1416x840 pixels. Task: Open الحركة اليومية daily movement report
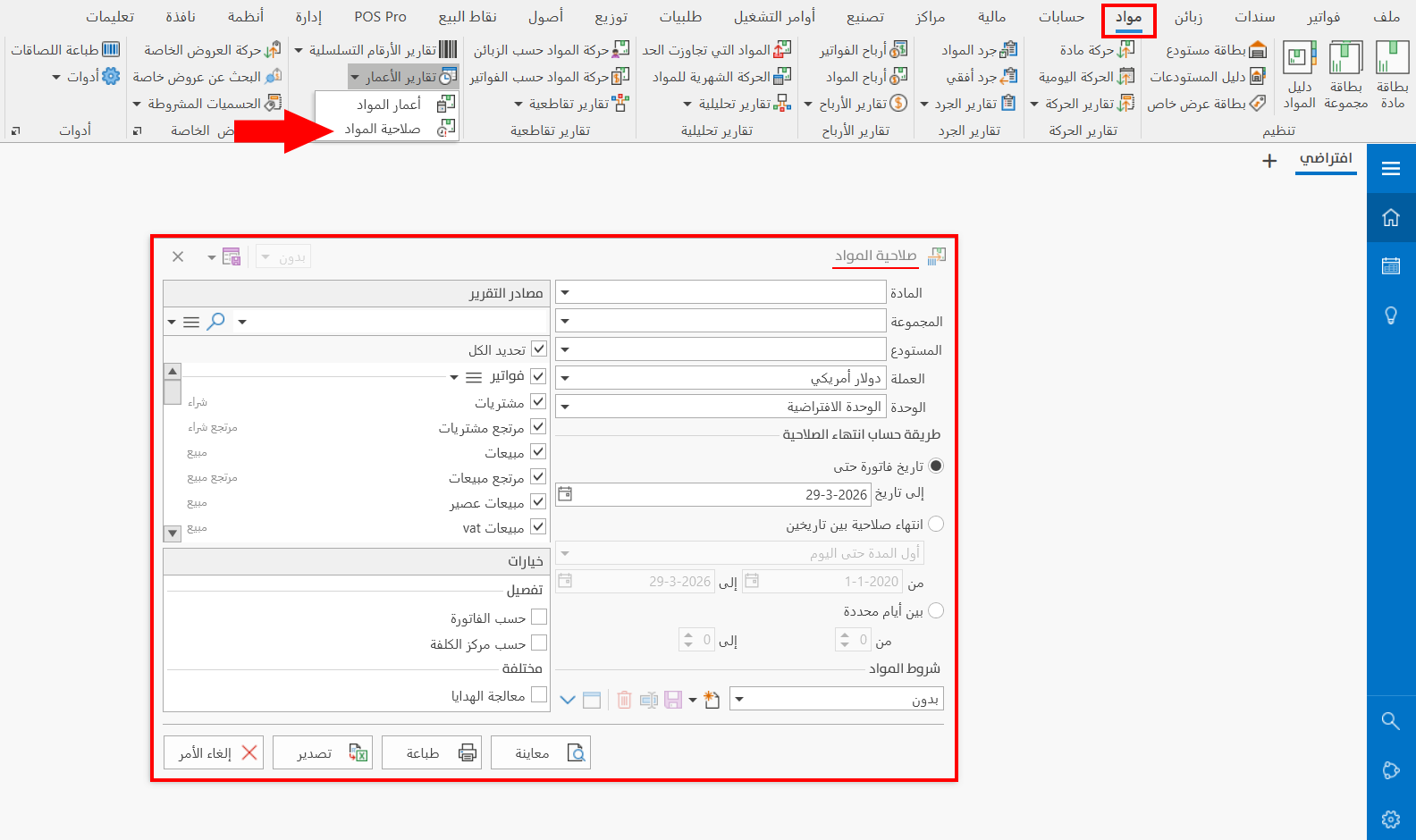tap(1086, 77)
